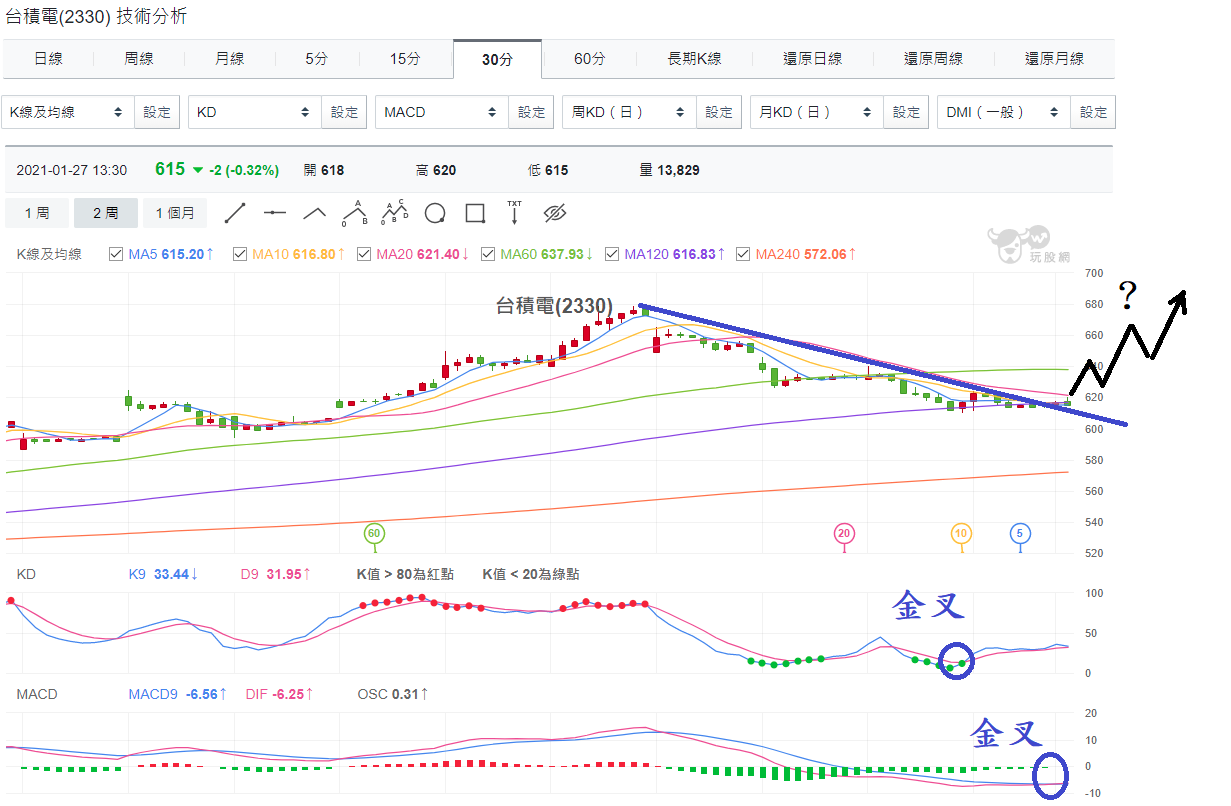Switch to the 月線 tab

tap(229, 59)
